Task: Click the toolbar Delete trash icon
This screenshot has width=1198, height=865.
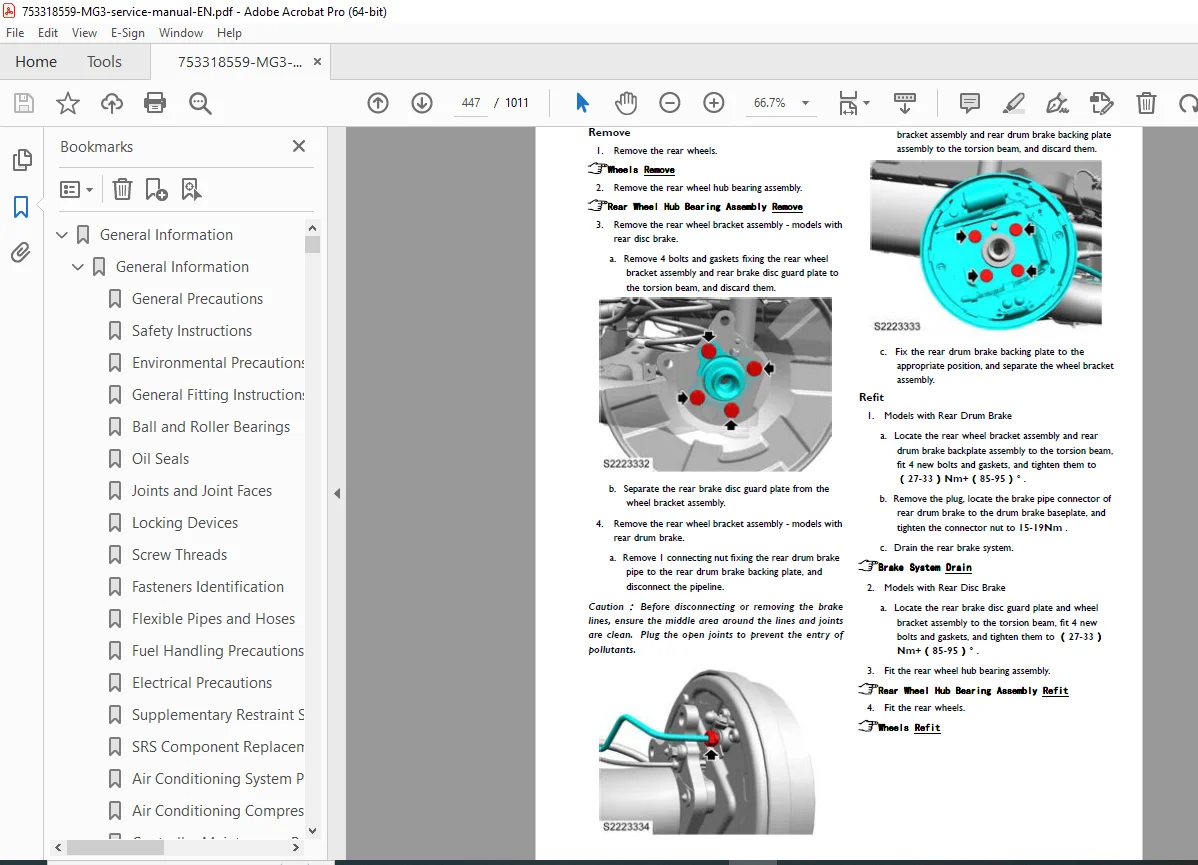Action: coord(1146,103)
